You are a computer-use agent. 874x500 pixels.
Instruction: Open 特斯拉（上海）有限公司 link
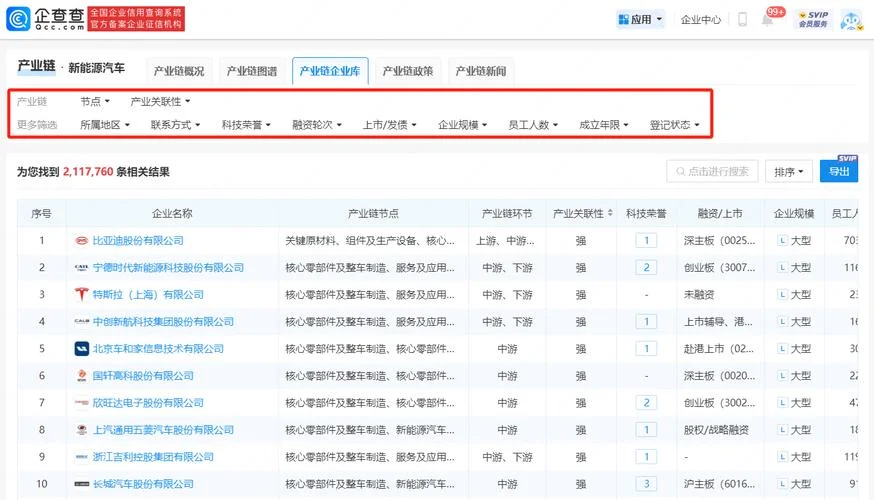tap(148, 294)
